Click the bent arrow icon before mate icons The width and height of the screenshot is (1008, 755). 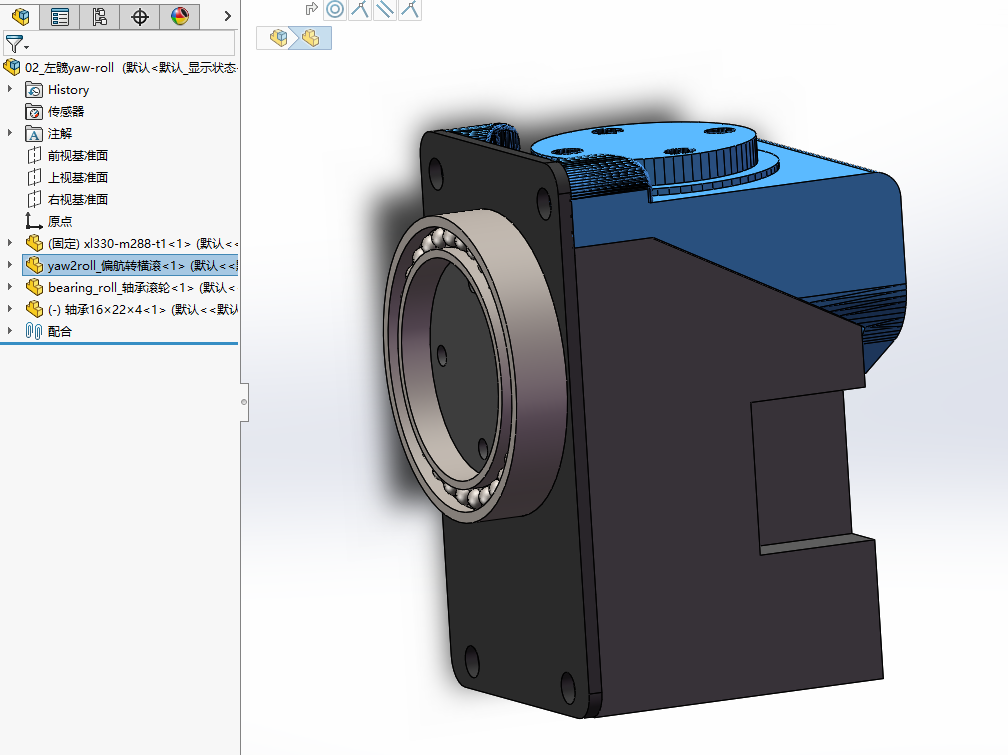pyautogui.click(x=312, y=8)
